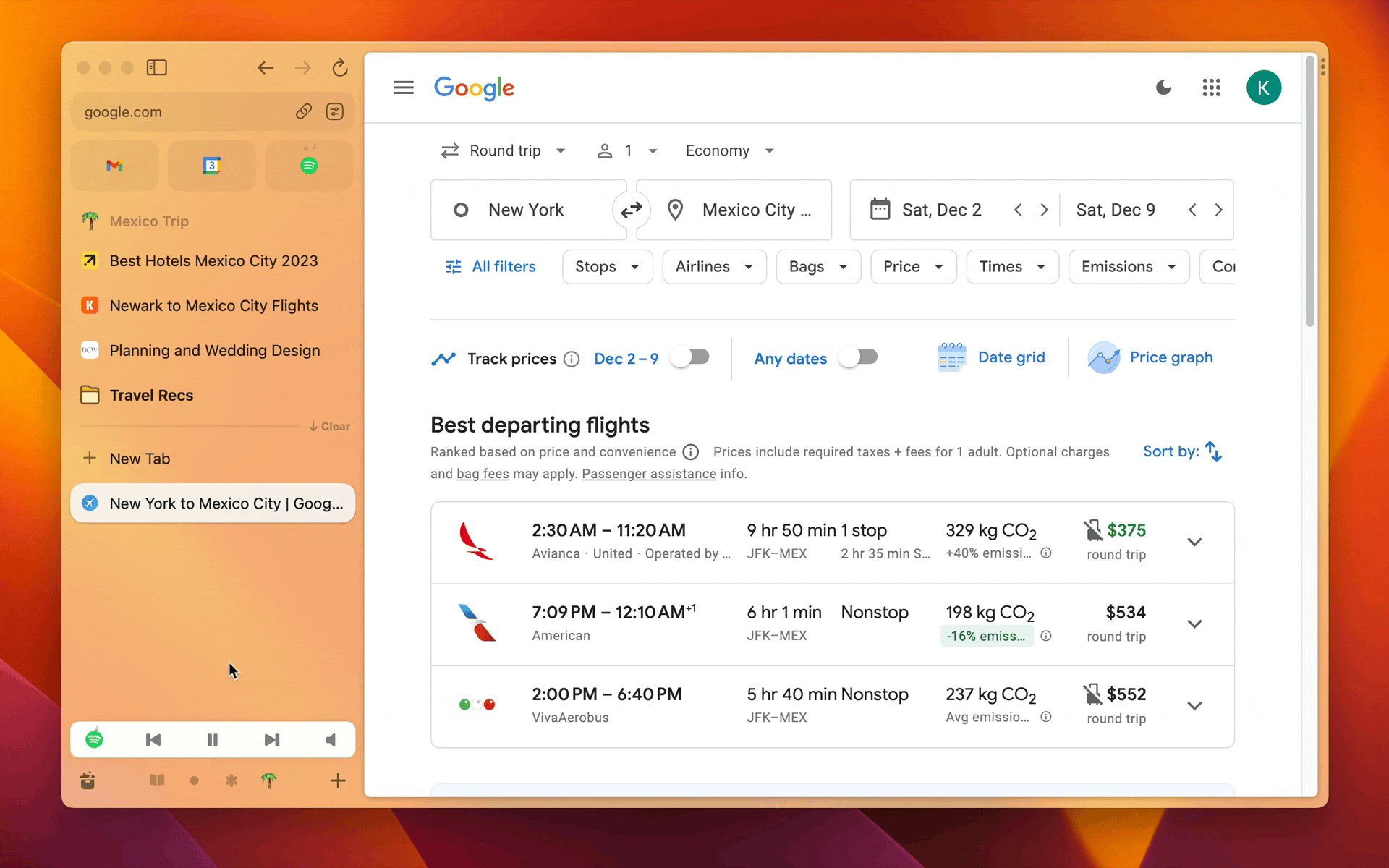The image size is (1389, 868).
Task: Follow the bag fees link
Action: tap(483, 474)
